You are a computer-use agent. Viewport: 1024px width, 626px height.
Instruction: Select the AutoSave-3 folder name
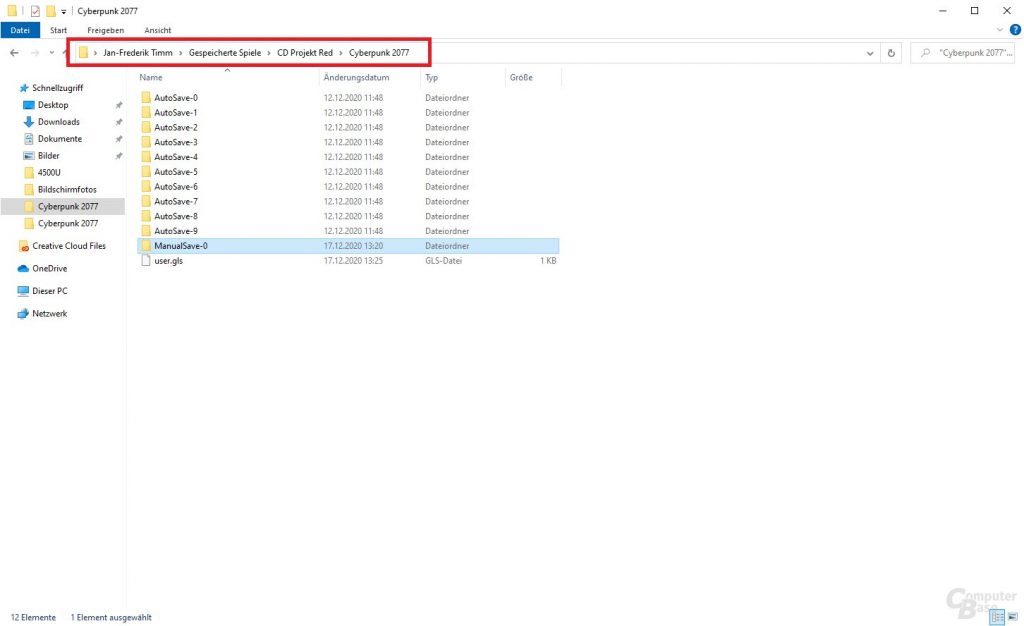click(176, 142)
